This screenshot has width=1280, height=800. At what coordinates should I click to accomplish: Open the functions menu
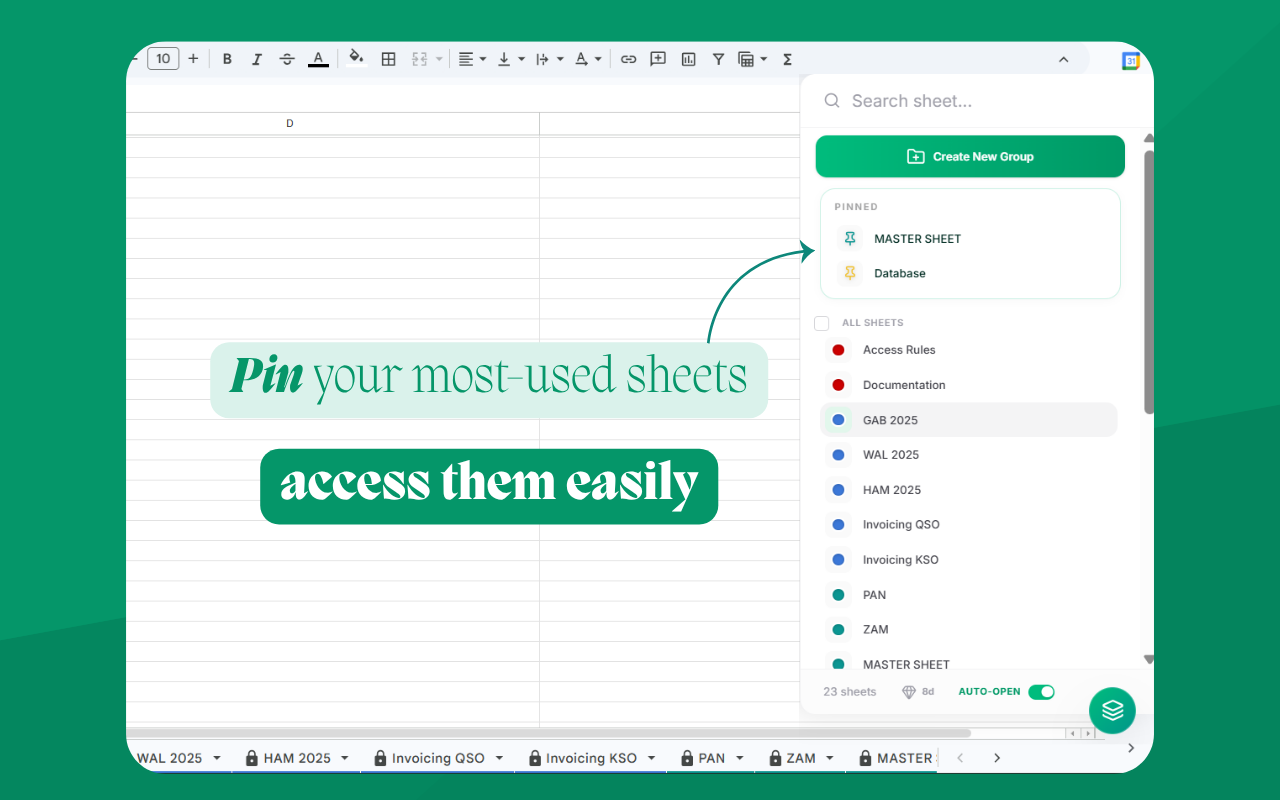[x=787, y=58]
